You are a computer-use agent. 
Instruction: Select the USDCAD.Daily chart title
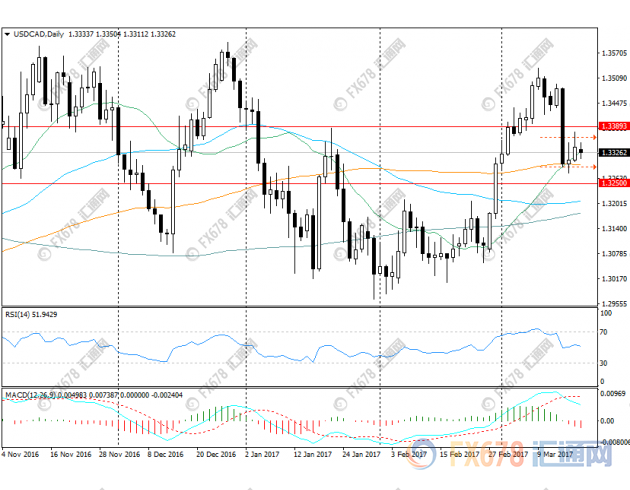pos(39,35)
